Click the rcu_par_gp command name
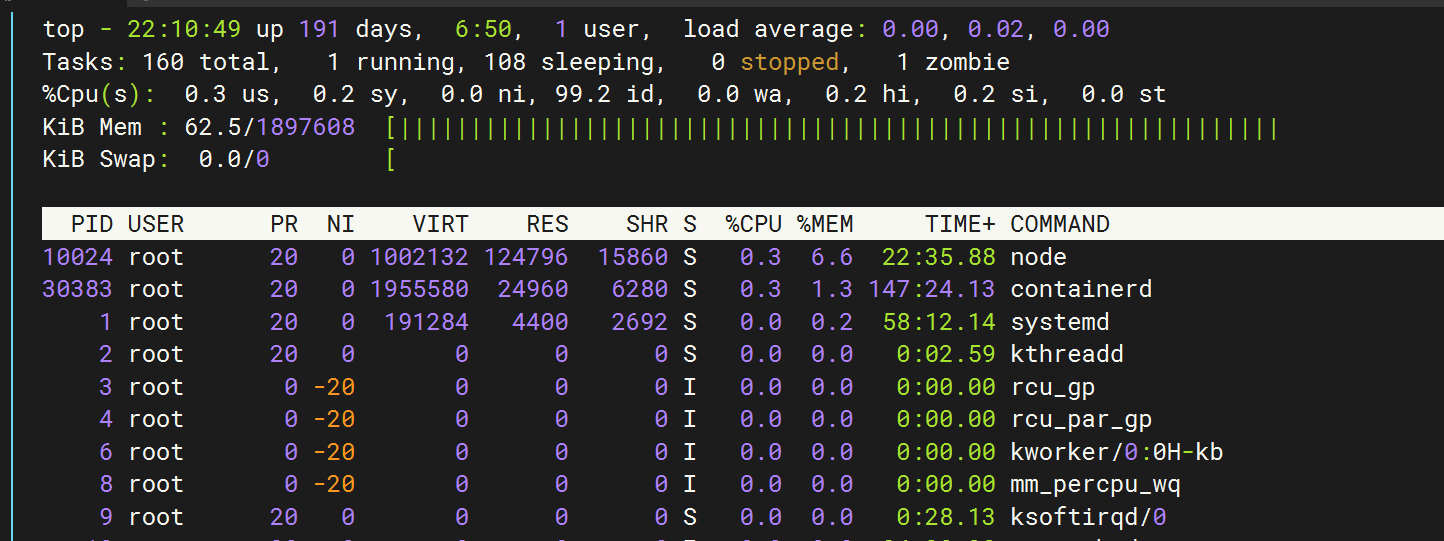The image size is (1444, 541). click(x=1081, y=419)
